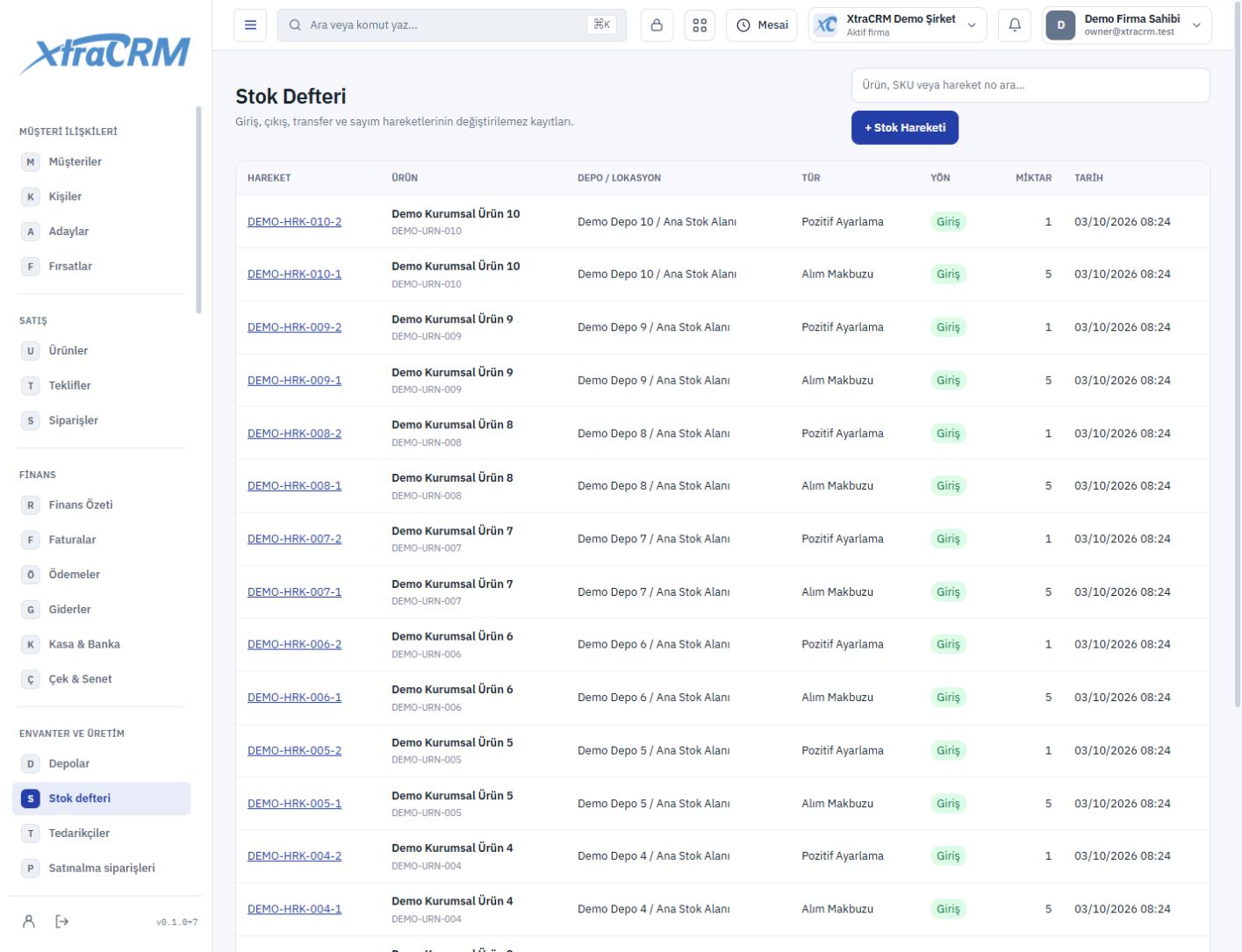Click the + Stok Hareketi button
Viewport: 1242px width, 952px height.
[x=905, y=127]
